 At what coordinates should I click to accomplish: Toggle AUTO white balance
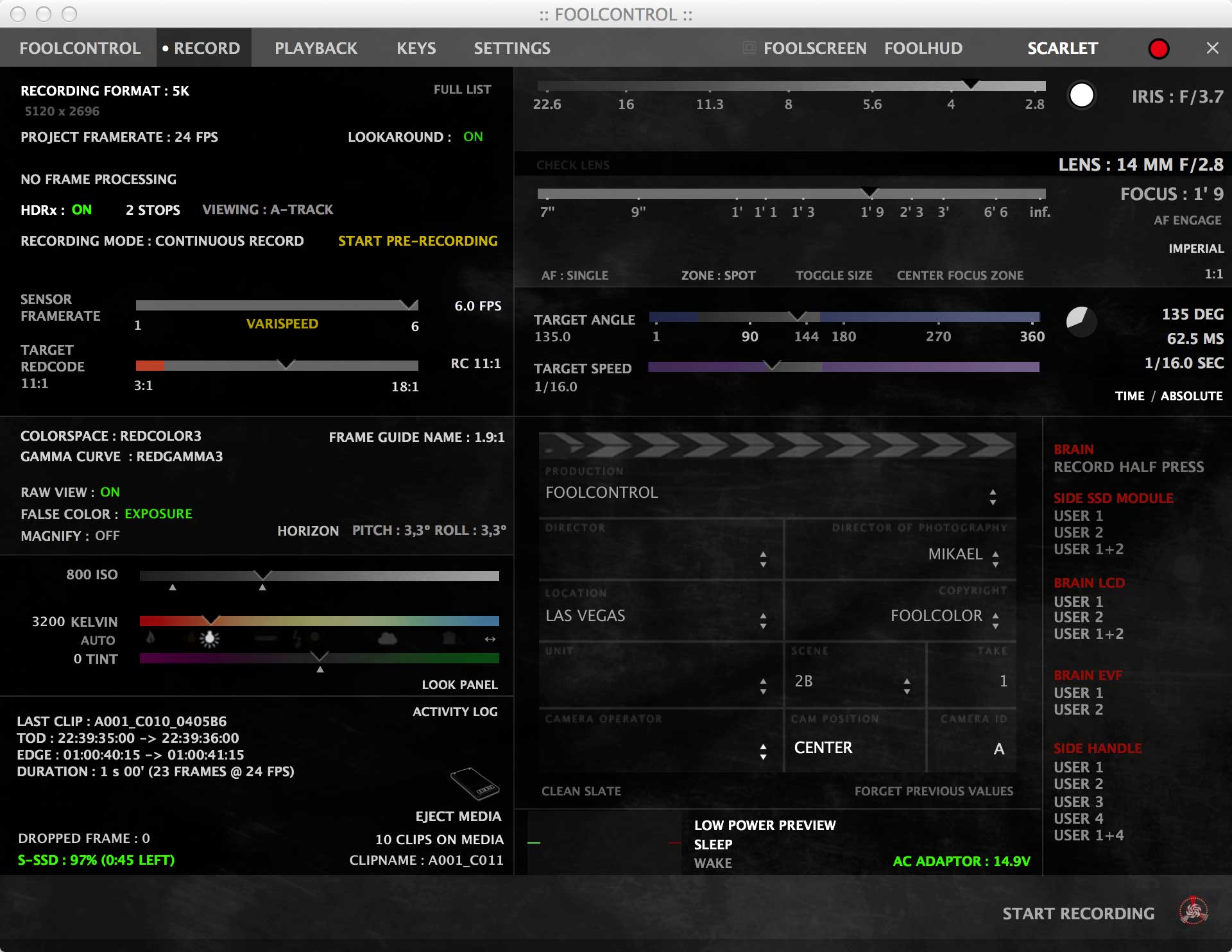(98, 640)
